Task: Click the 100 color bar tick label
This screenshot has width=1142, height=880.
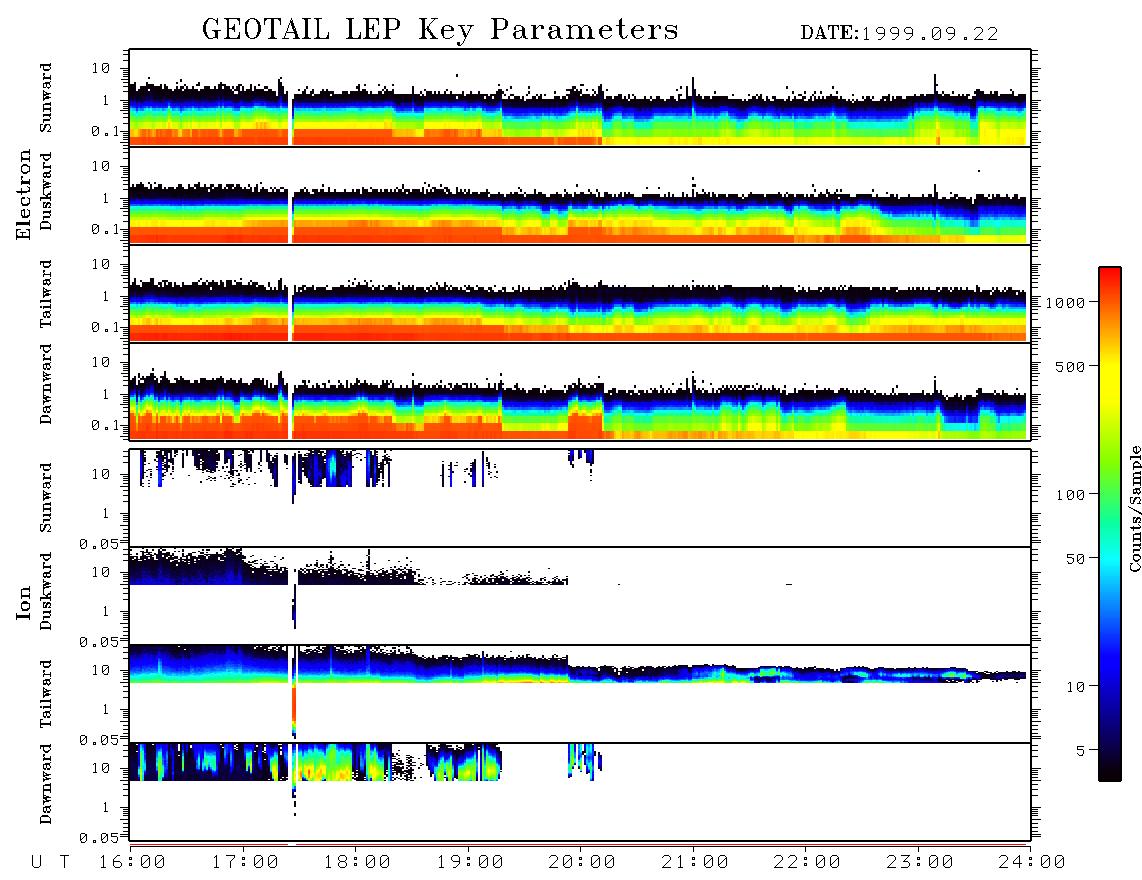Action: click(x=1071, y=495)
